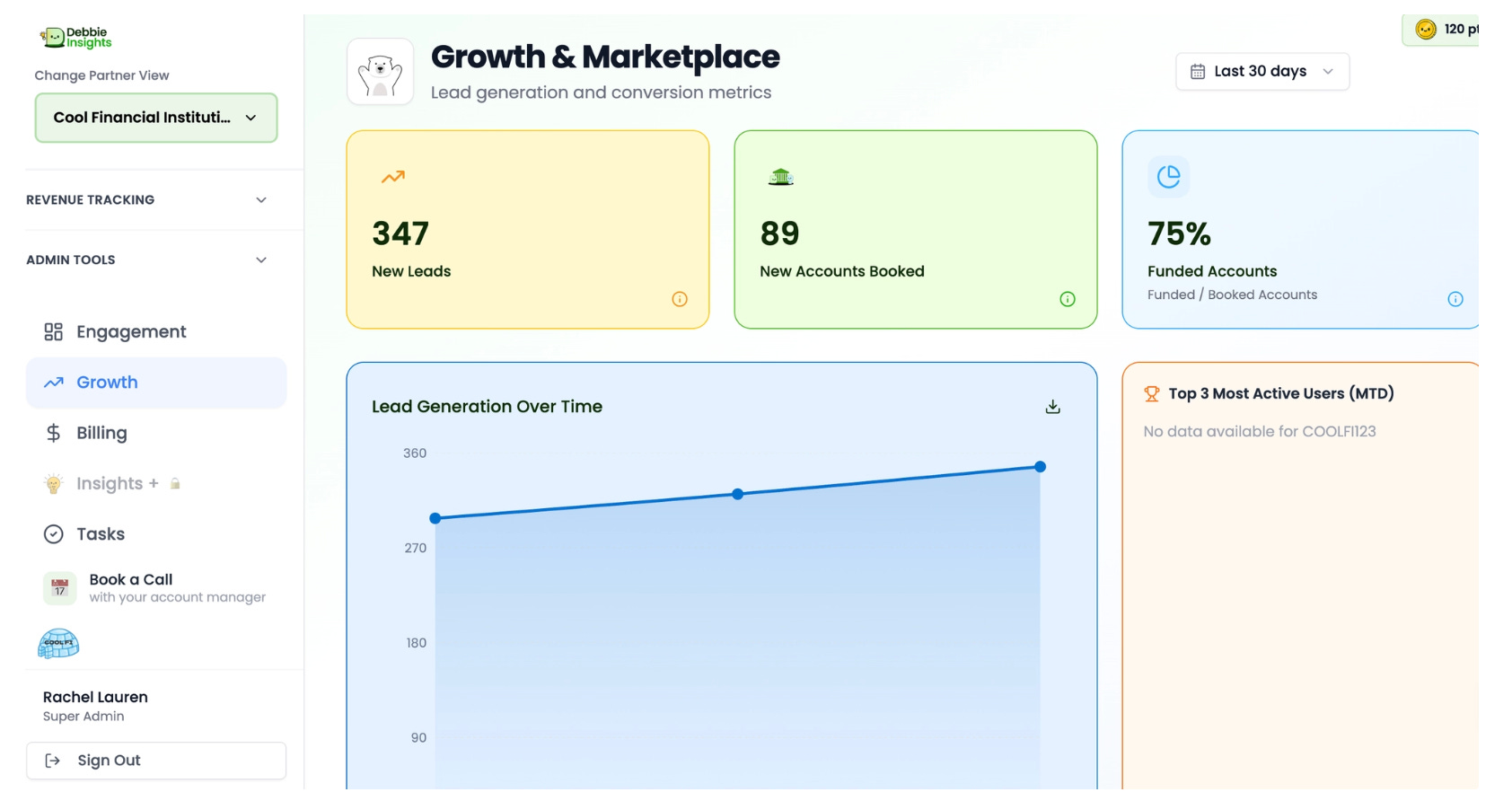This screenshot has width=1512, height=801.
Task: Expand the Admin Tools section
Action: [147, 260]
